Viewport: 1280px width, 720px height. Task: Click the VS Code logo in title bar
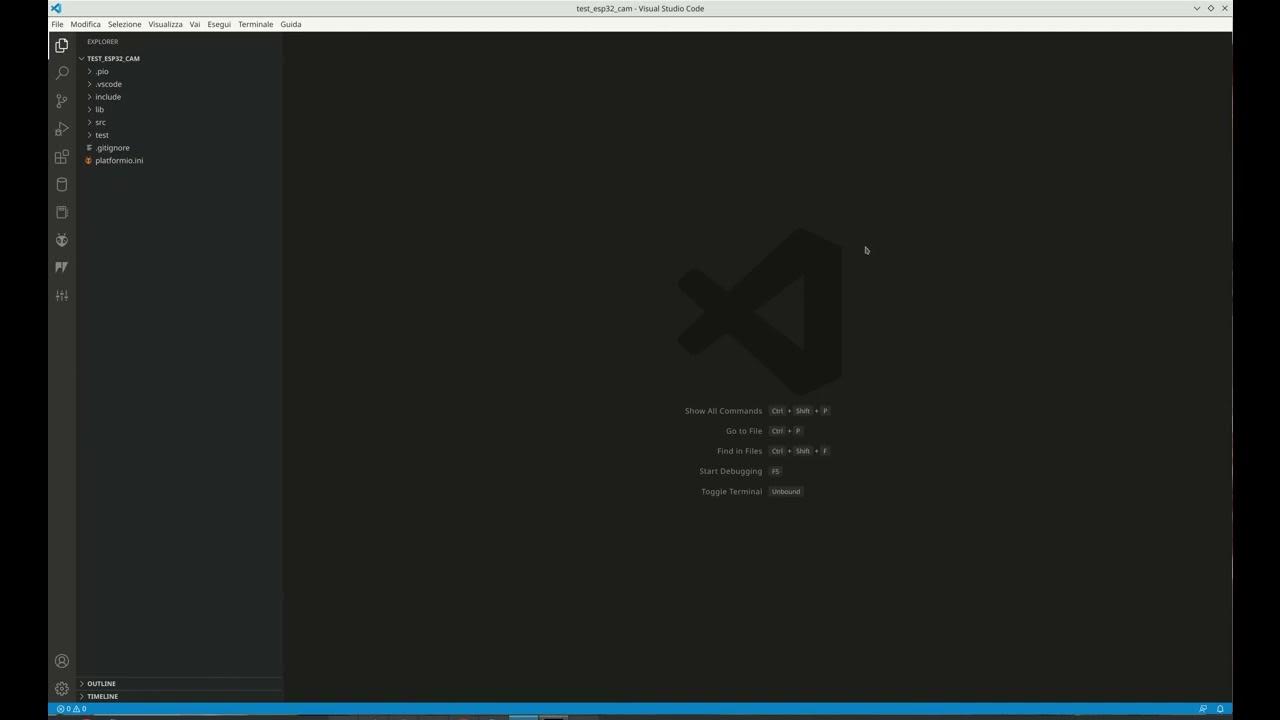tap(56, 8)
